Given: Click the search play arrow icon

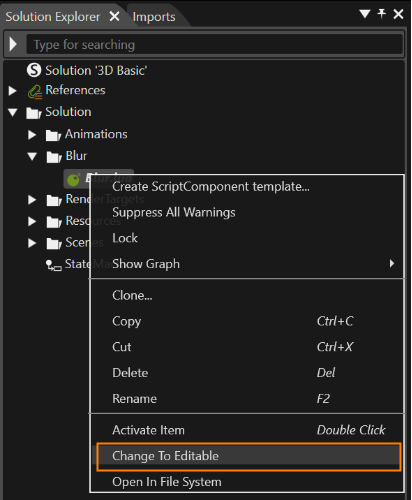Looking at the screenshot, I should tap(14, 44).
